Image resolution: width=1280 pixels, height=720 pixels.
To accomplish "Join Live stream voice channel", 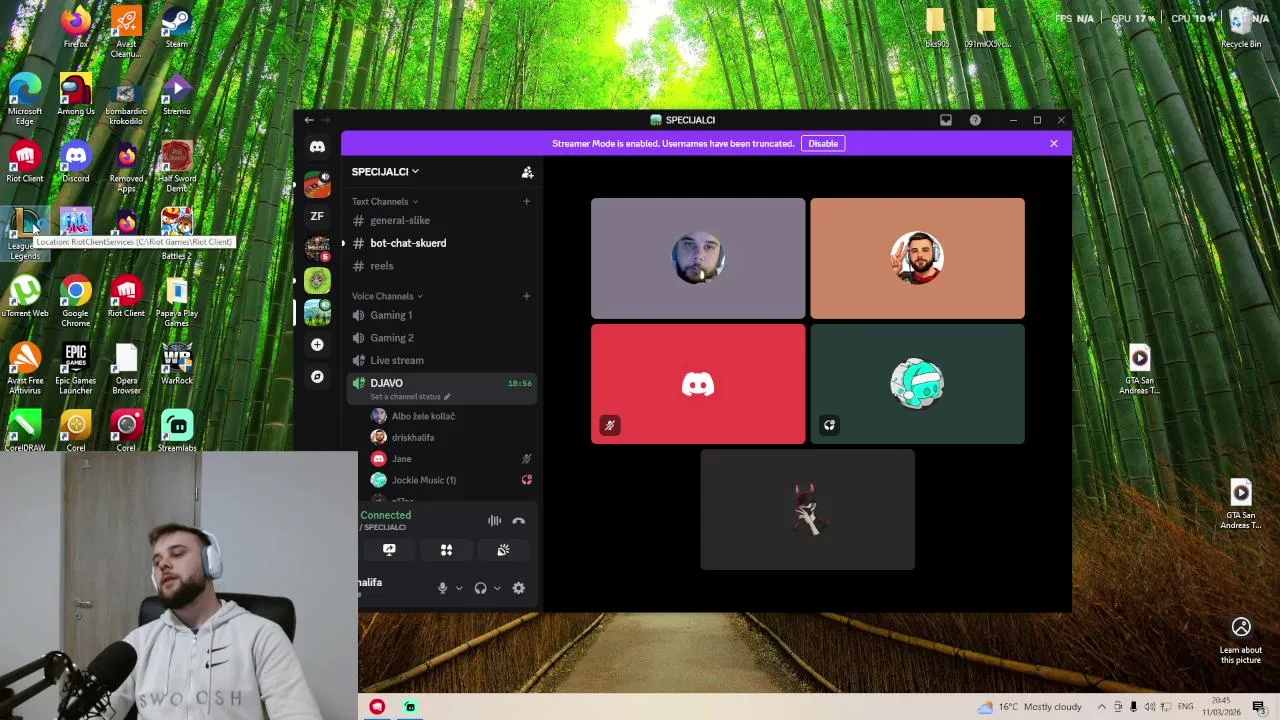I will 441,360.
